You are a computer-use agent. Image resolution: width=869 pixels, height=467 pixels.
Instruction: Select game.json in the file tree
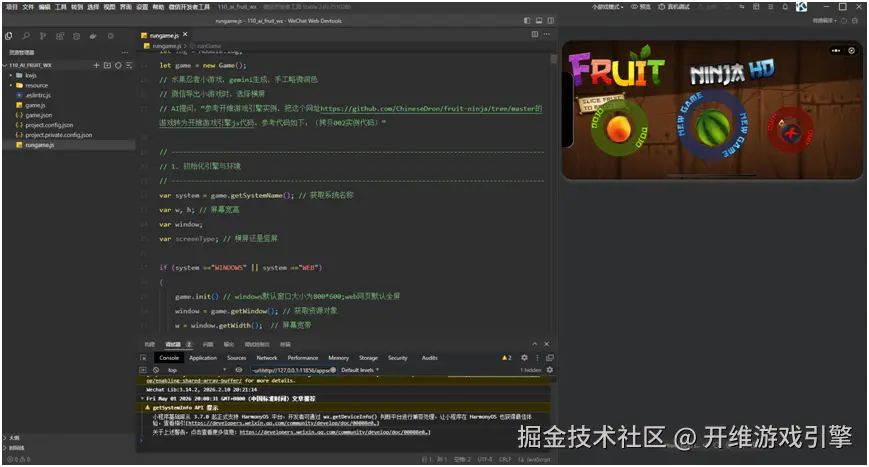click(38, 115)
